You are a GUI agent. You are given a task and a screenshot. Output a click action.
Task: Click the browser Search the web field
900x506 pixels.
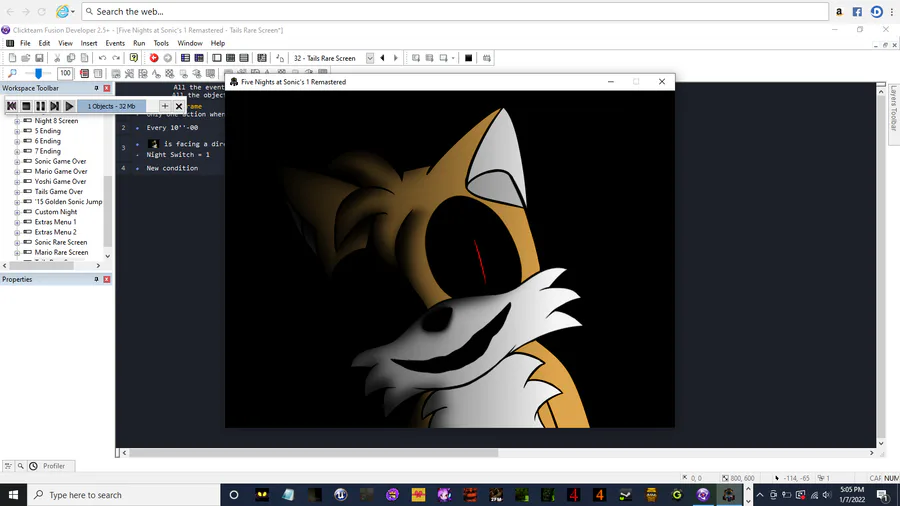click(x=455, y=11)
